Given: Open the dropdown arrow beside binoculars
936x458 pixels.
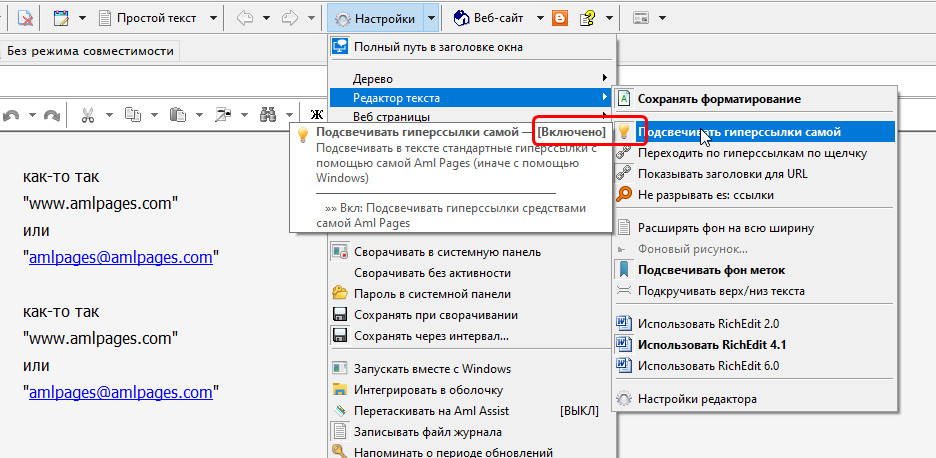Looking at the screenshot, I should (x=290, y=115).
